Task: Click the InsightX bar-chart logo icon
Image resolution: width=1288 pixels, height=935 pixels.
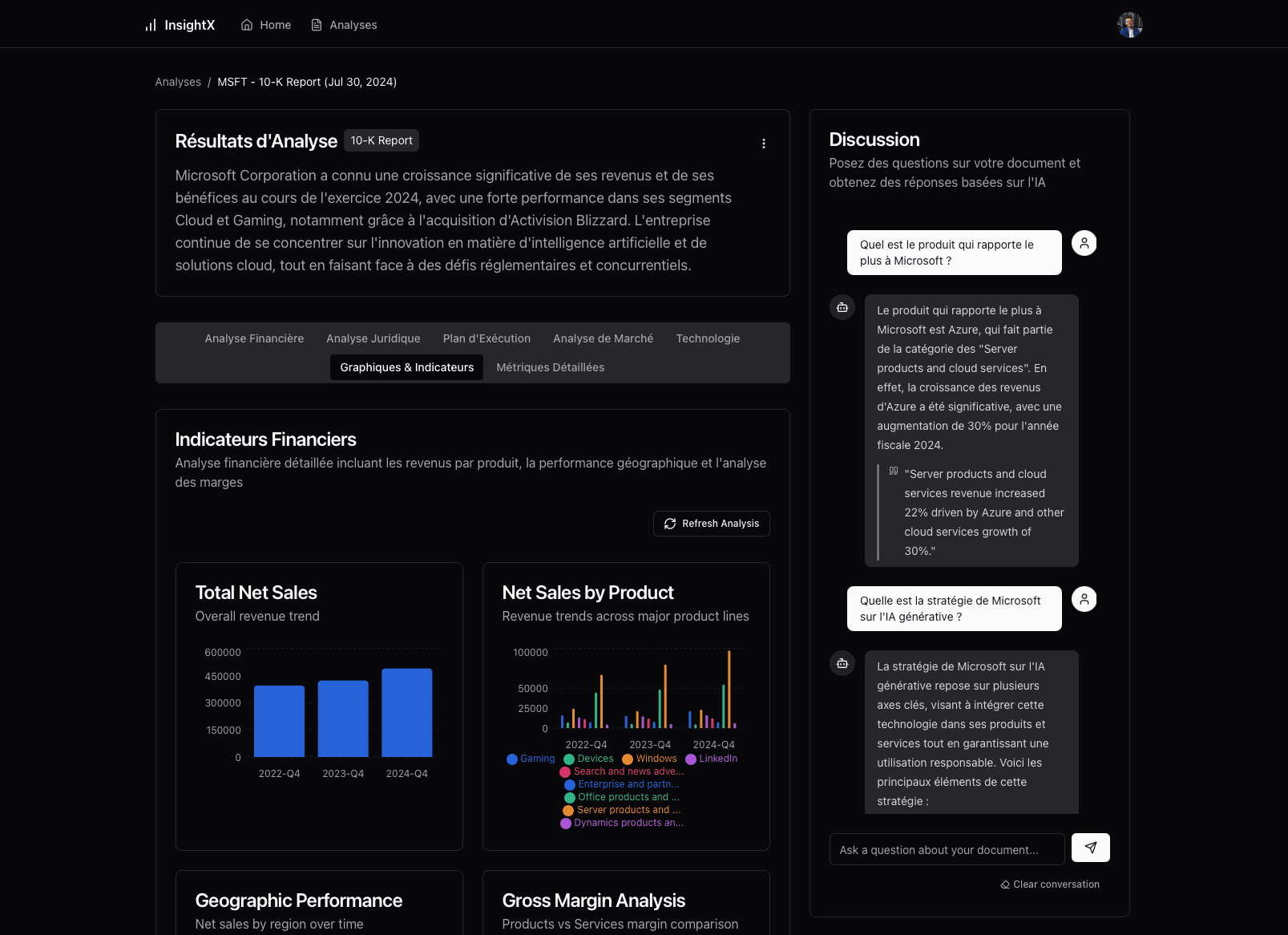Action: point(151,25)
